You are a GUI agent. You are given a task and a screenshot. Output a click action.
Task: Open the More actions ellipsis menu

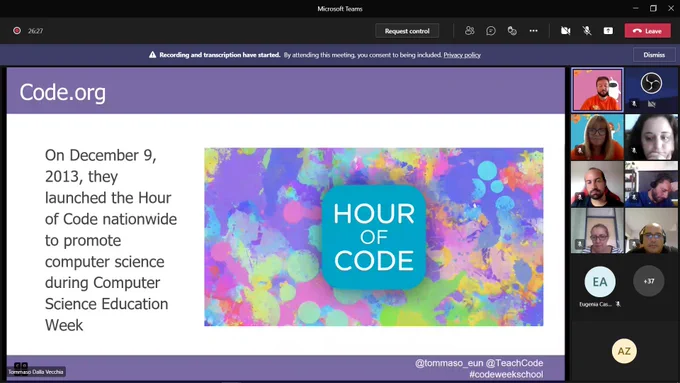click(533, 31)
